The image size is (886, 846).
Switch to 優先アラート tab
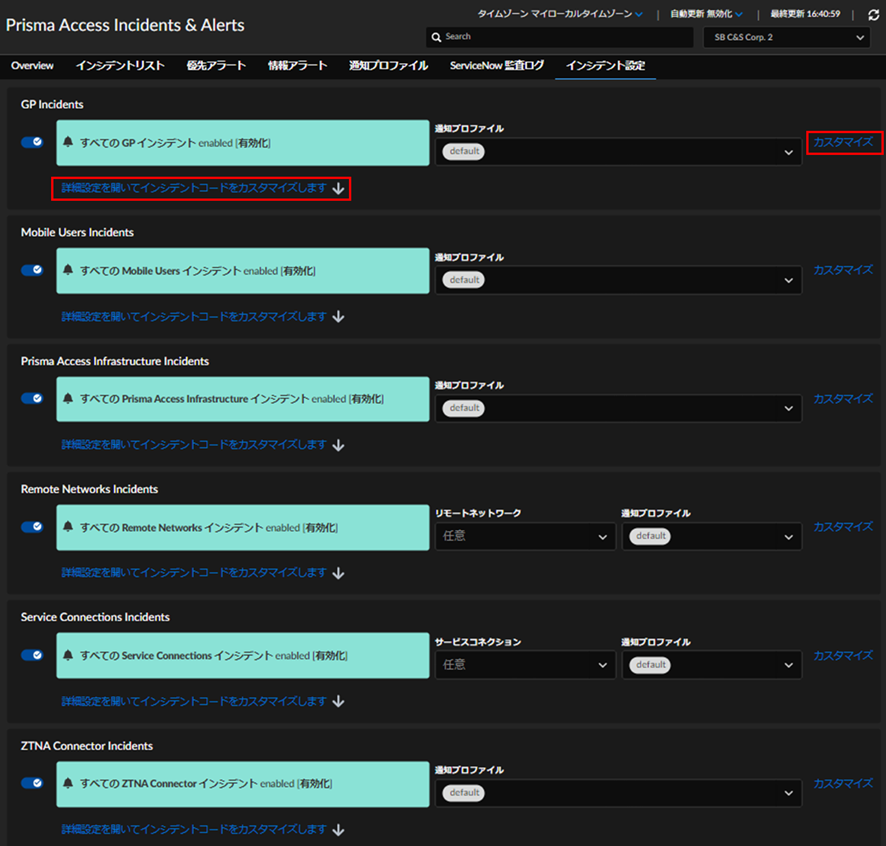coord(216,66)
